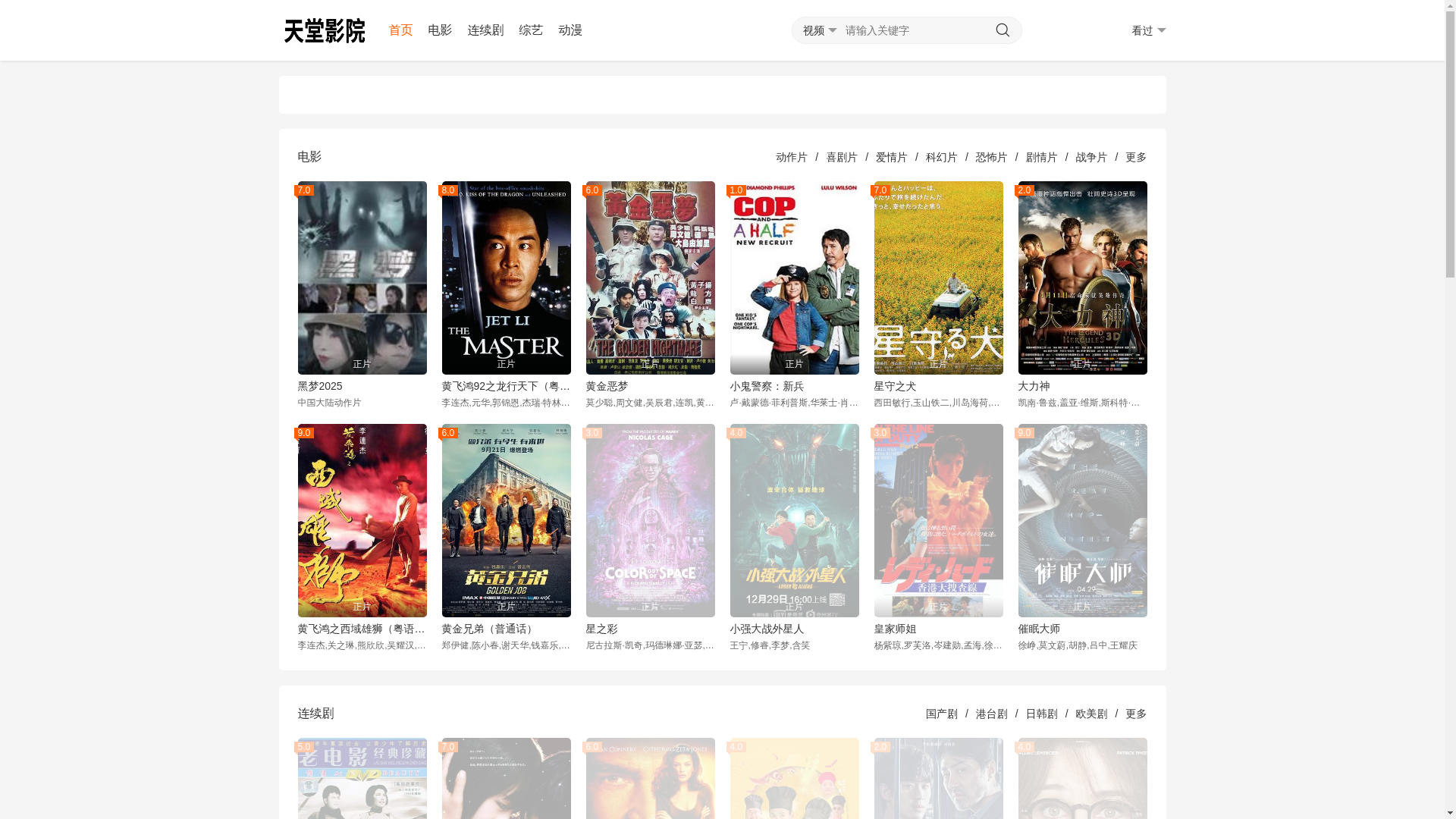Filter movies by 动作片
This screenshot has height=819, width=1456.
[792, 157]
